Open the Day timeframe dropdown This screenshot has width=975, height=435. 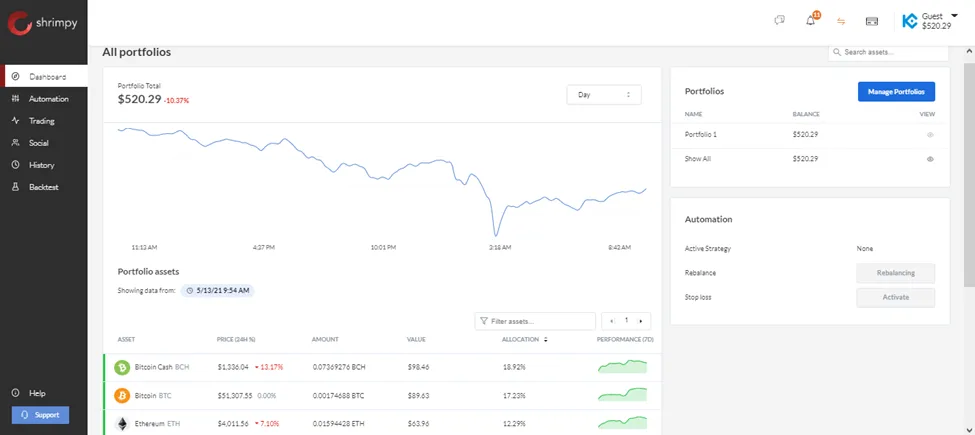(x=604, y=95)
